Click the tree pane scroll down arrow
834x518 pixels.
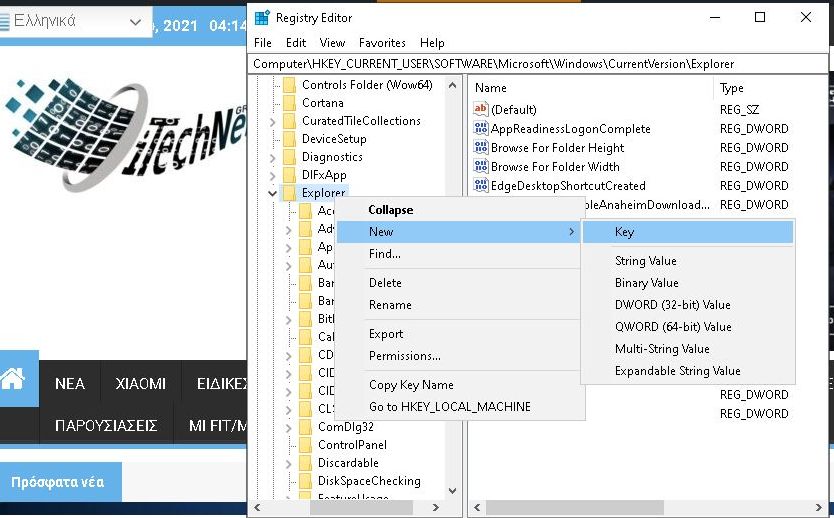click(x=453, y=490)
